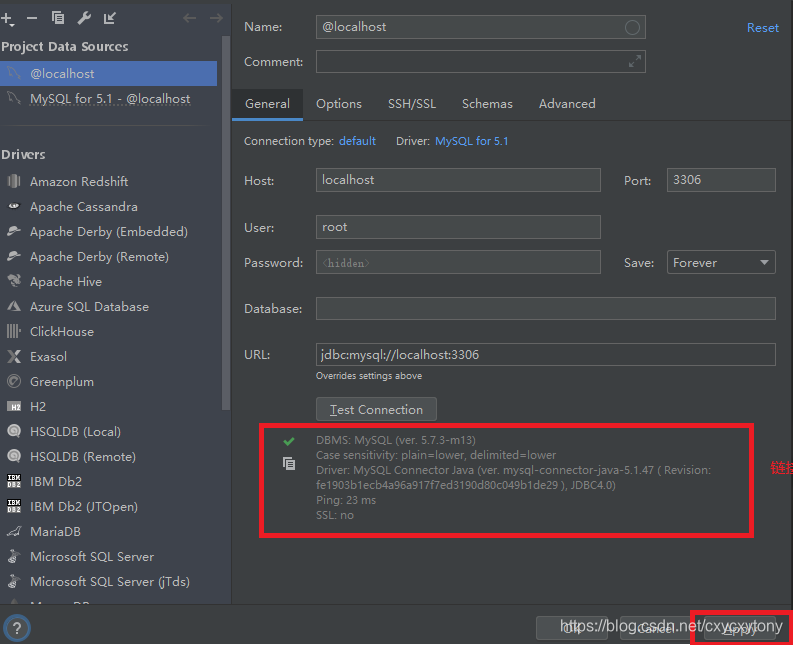
Task: Click the back arrow in toolbar
Action: [190, 18]
